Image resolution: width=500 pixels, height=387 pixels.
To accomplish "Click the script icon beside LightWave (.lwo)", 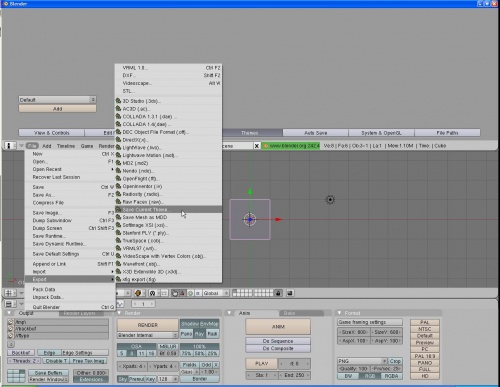I will (x=118, y=147).
